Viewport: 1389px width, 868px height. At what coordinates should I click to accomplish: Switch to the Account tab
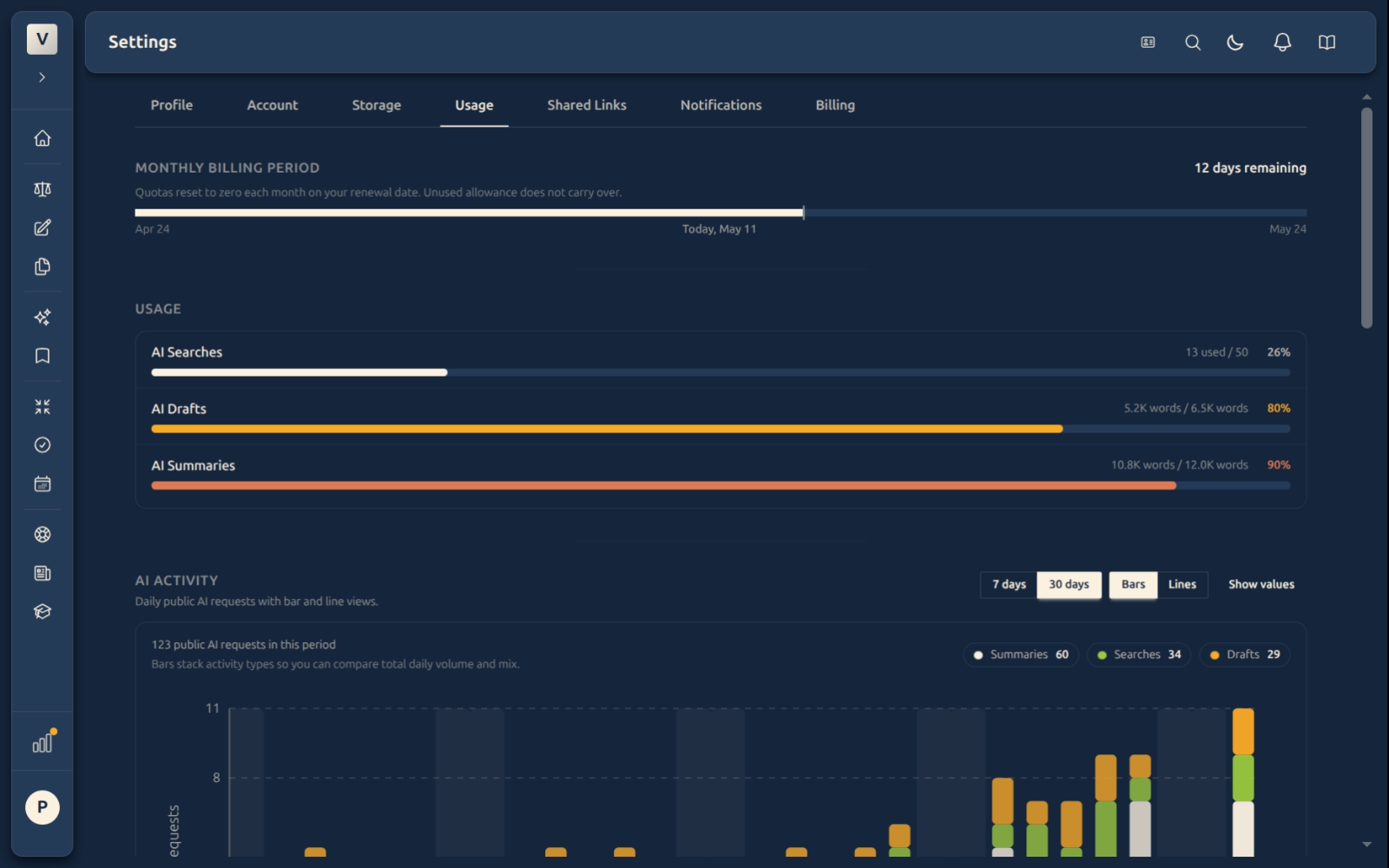coord(273,105)
